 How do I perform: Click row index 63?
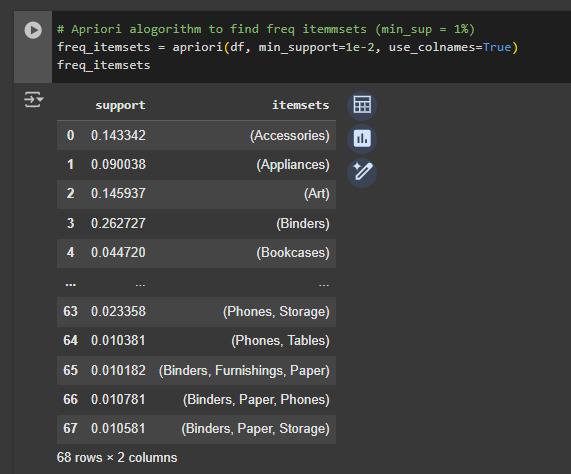click(x=70, y=311)
